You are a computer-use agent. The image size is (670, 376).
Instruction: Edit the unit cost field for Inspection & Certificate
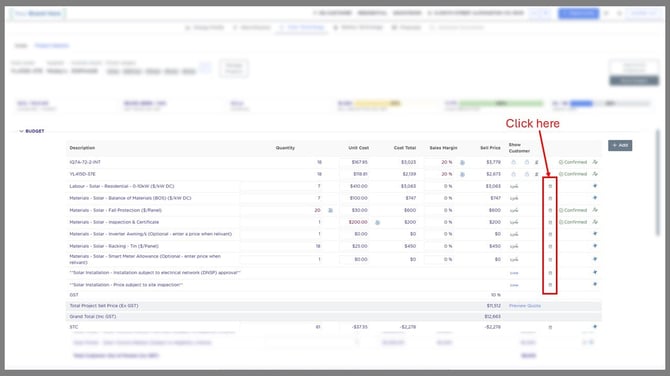[358, 222]
